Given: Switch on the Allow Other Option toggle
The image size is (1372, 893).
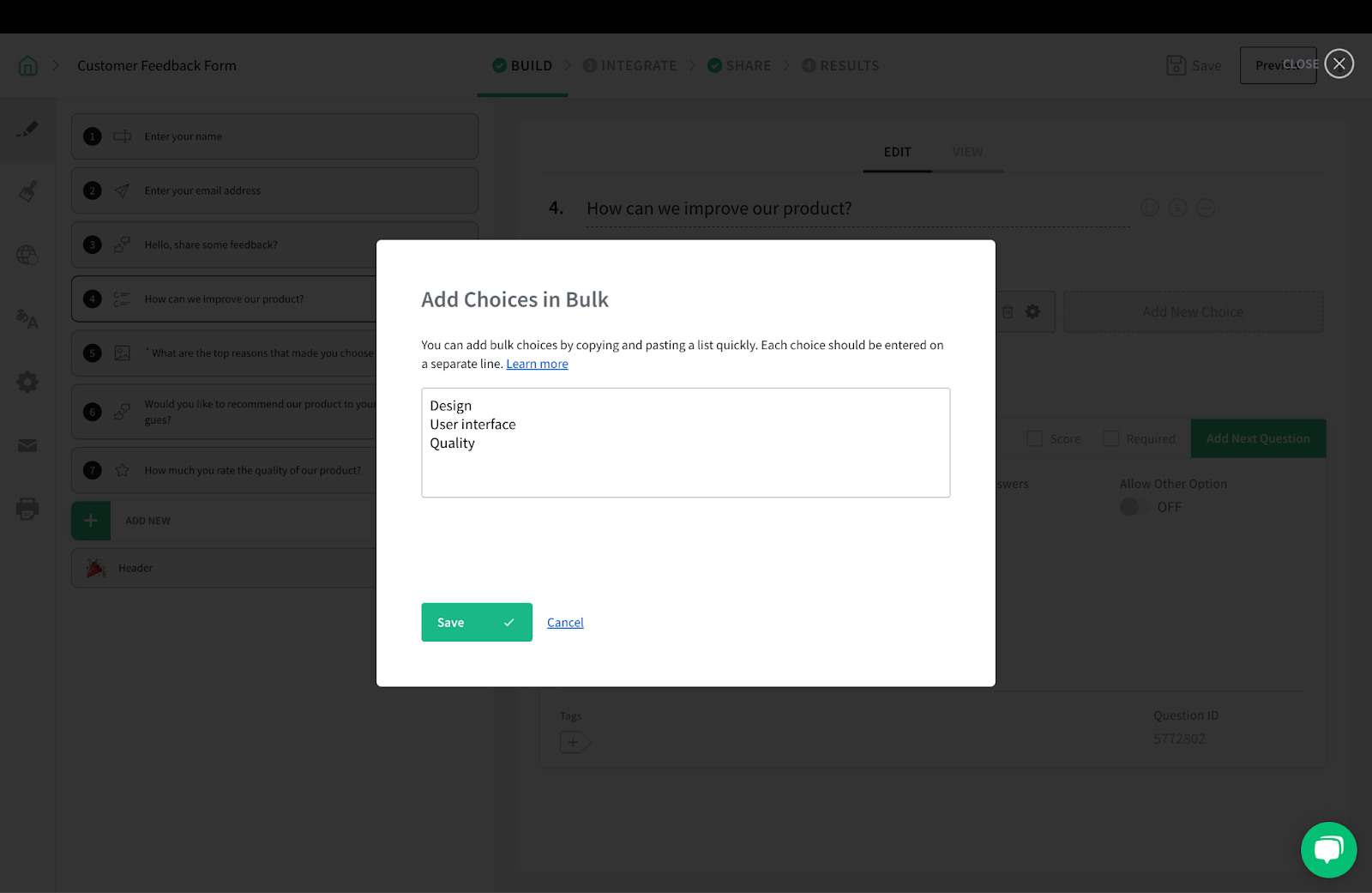Looking at the screenshot, I should (x=1134, y=507).
